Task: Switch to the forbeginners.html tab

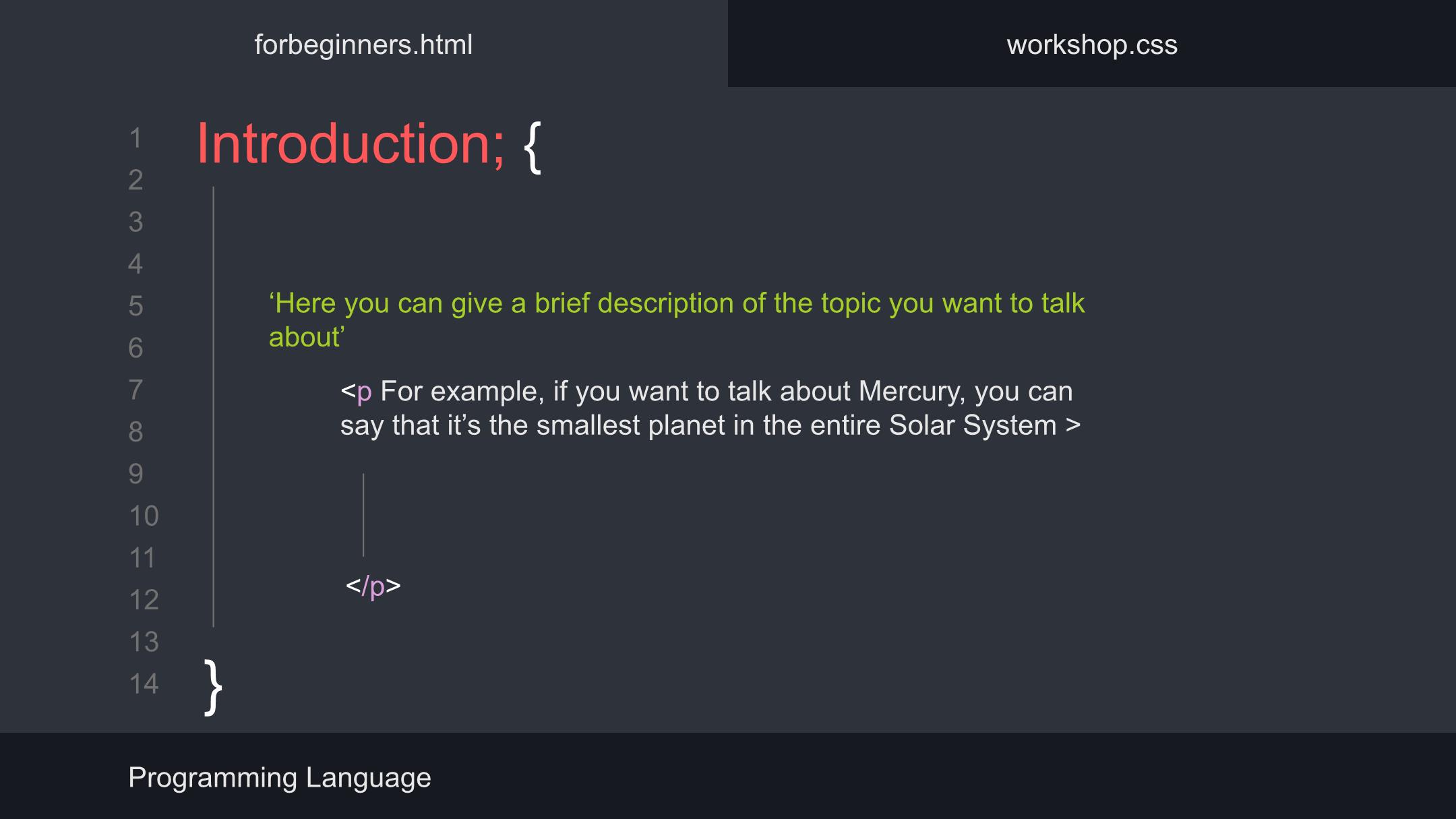Action: pyautogui.click(x=363, y=44)
